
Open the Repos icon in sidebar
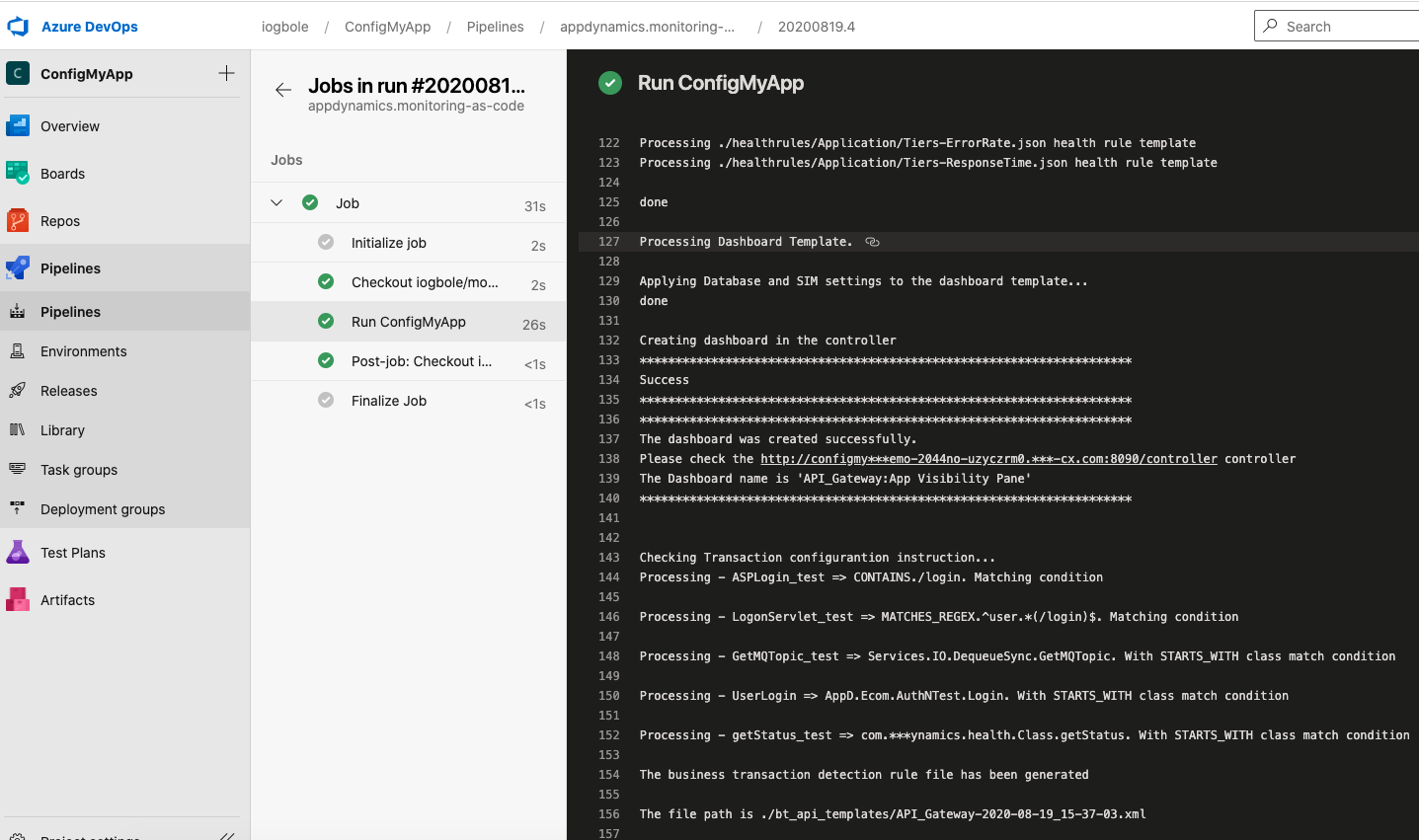click(18, 221)
